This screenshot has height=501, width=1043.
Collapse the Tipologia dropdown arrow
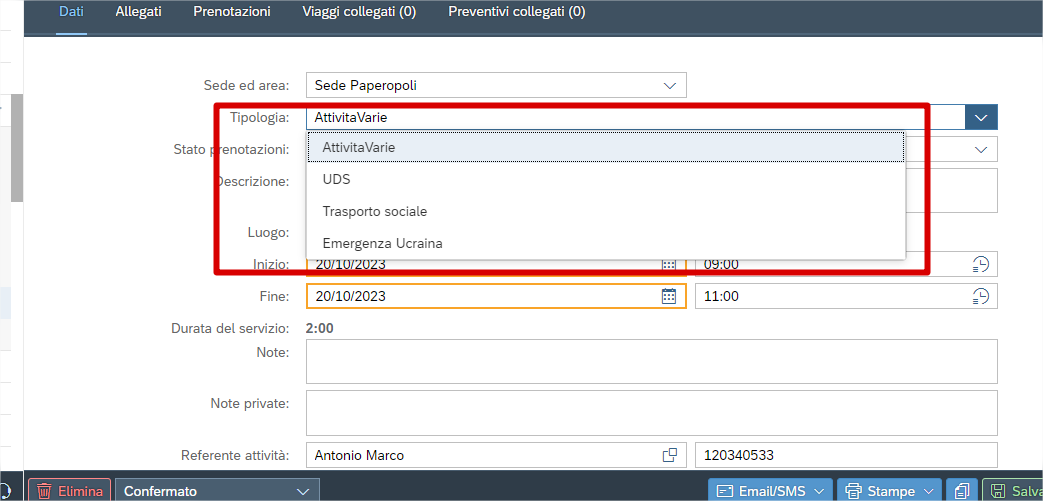click(x=981, y=118)
